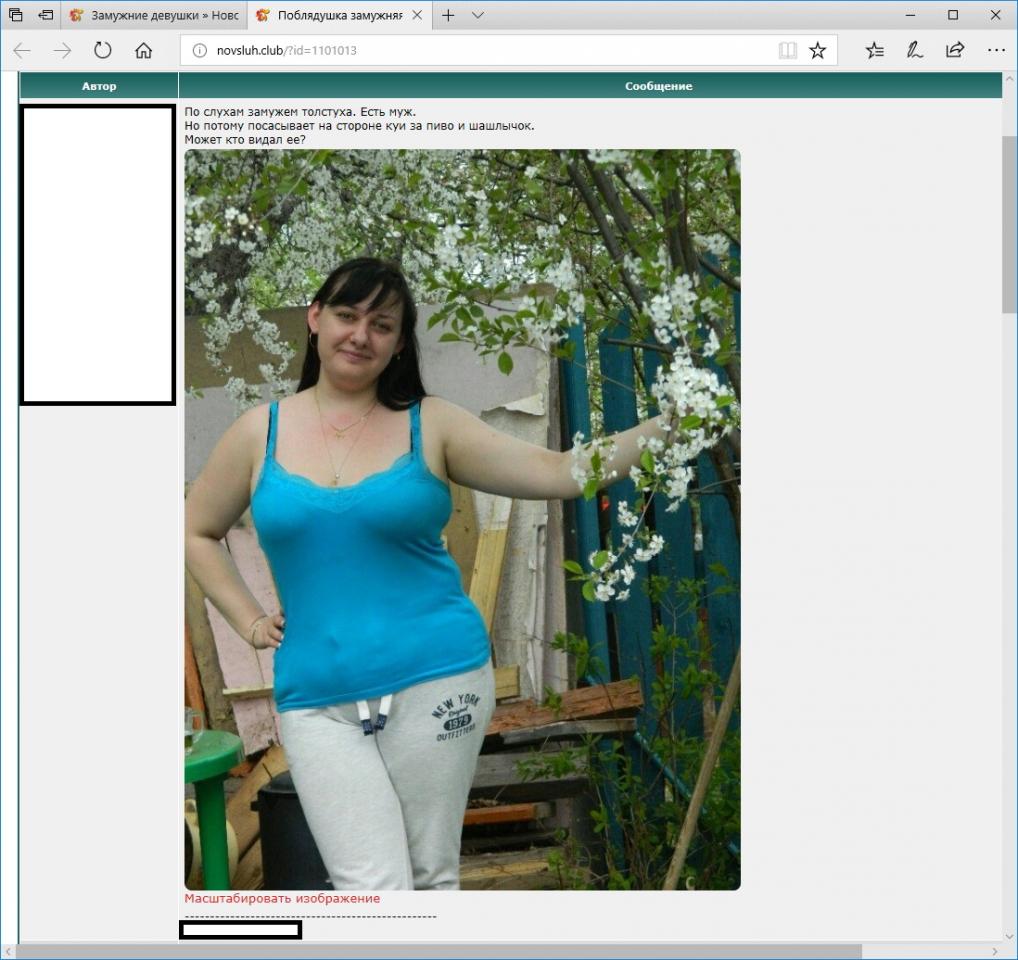Close the currently active browser tab
This screenshot has width=1018, height=960.
click(x=417, y=15)
